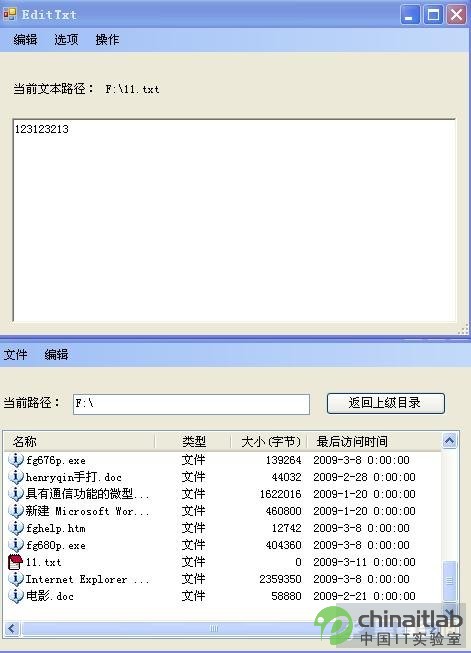Select the fghelp.htm file icon
This screenshot has width=471, height=653.
[15, 528]
